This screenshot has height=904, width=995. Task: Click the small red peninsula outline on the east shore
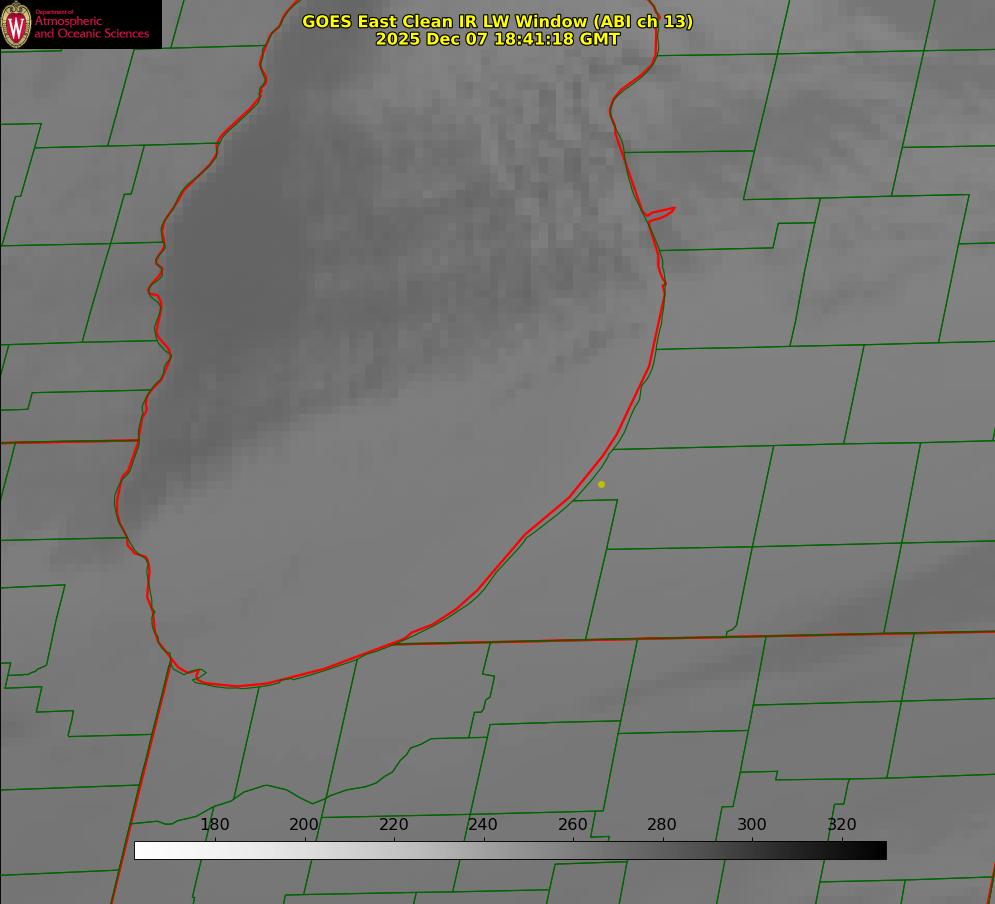tap(662, 213)
